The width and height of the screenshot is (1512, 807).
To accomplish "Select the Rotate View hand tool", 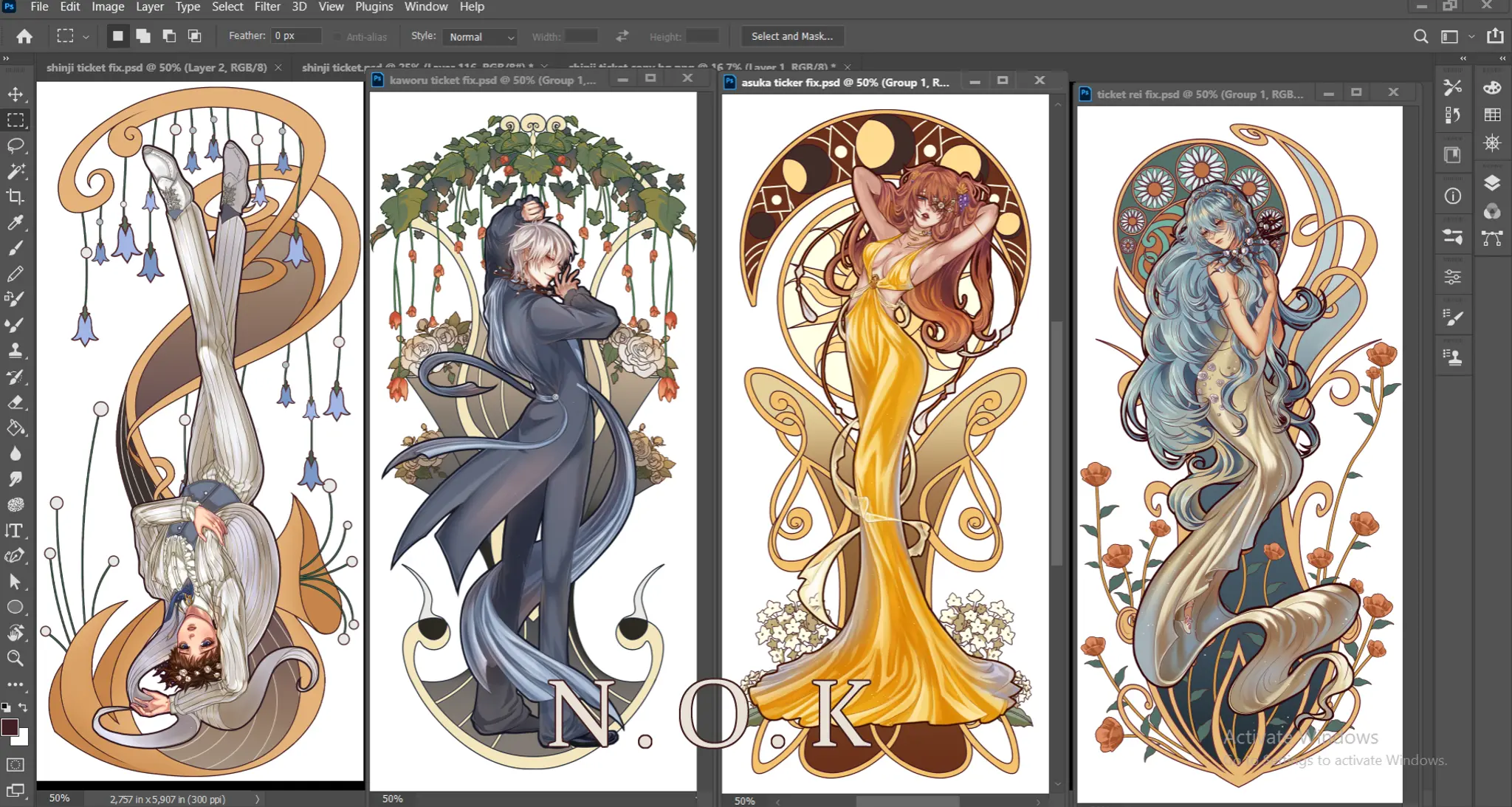I will point(16,633).
